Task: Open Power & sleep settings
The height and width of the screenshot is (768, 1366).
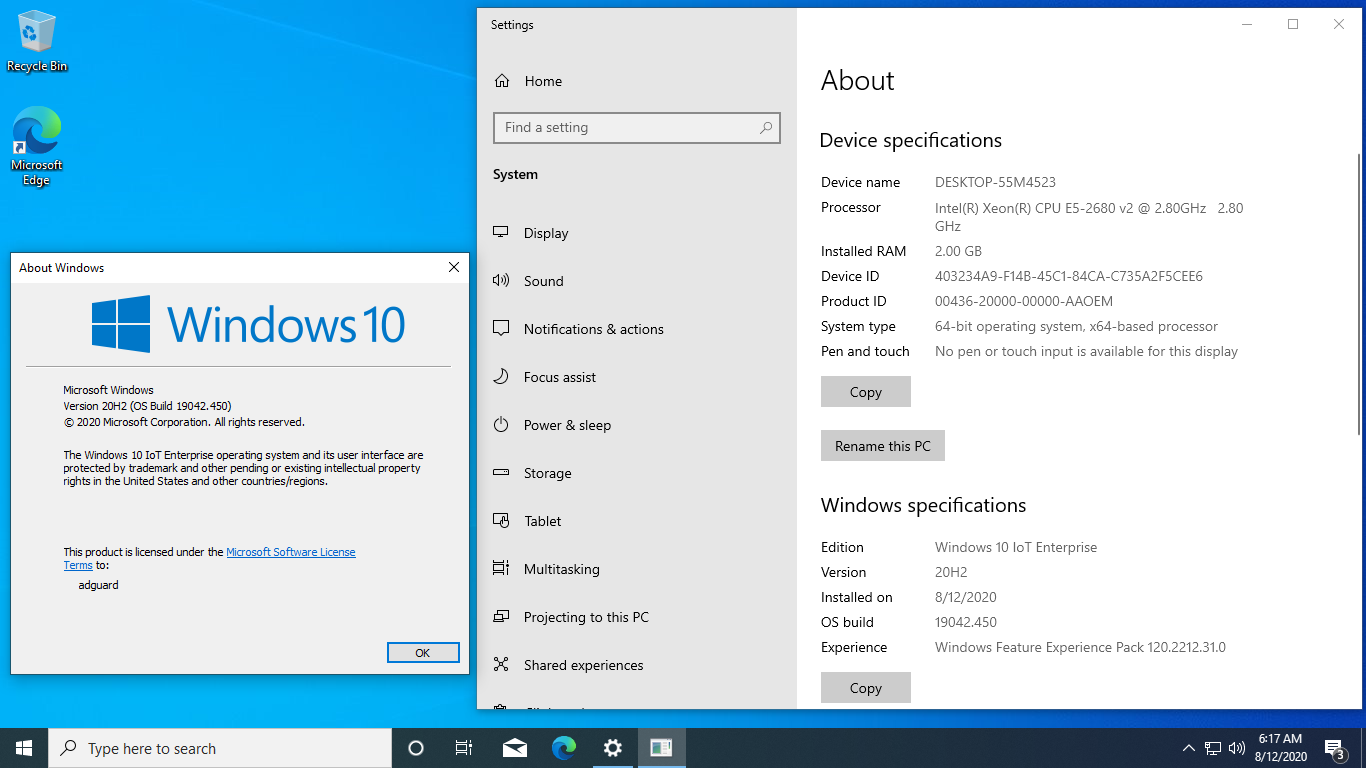Action: pos(637,425)
